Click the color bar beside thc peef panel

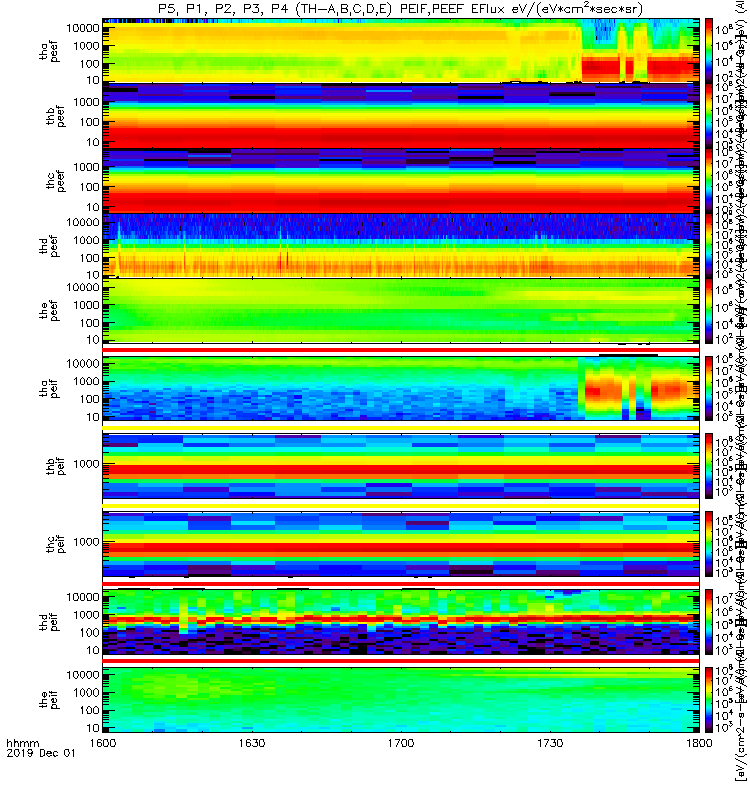709,181
